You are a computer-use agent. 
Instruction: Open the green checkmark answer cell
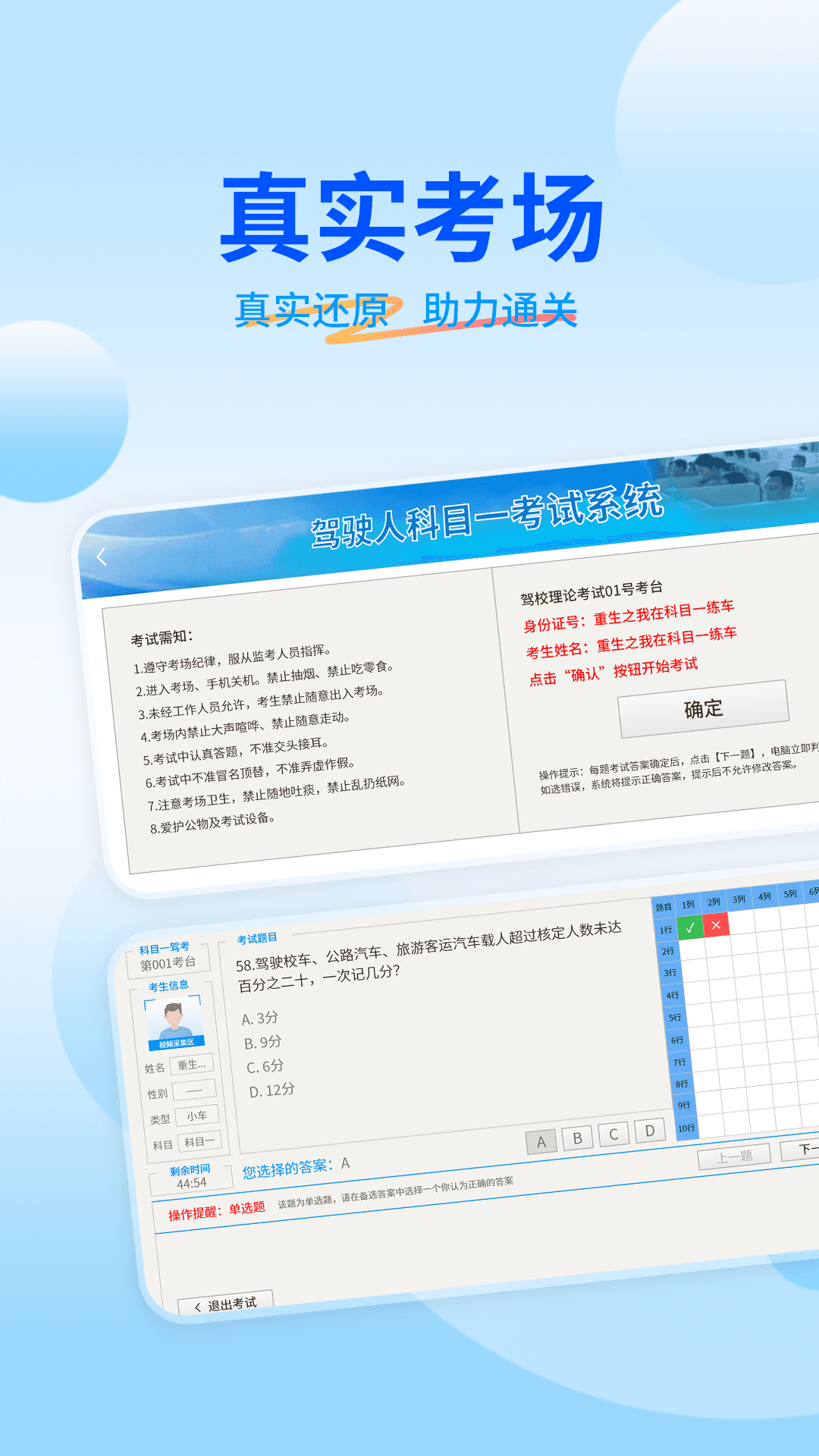(690, 927)
